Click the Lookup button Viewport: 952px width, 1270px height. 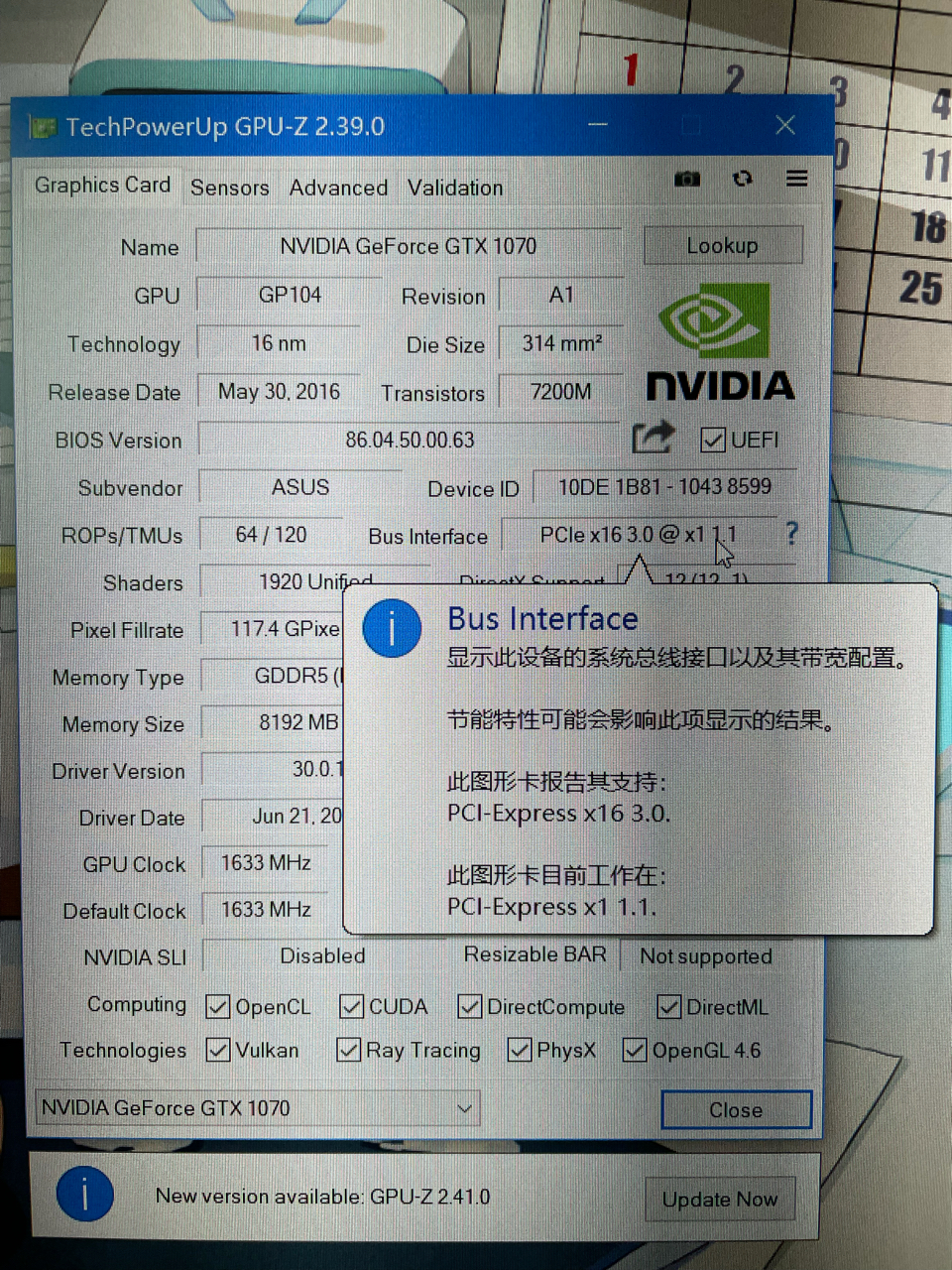pyautogui.click(x=723, y=245)
